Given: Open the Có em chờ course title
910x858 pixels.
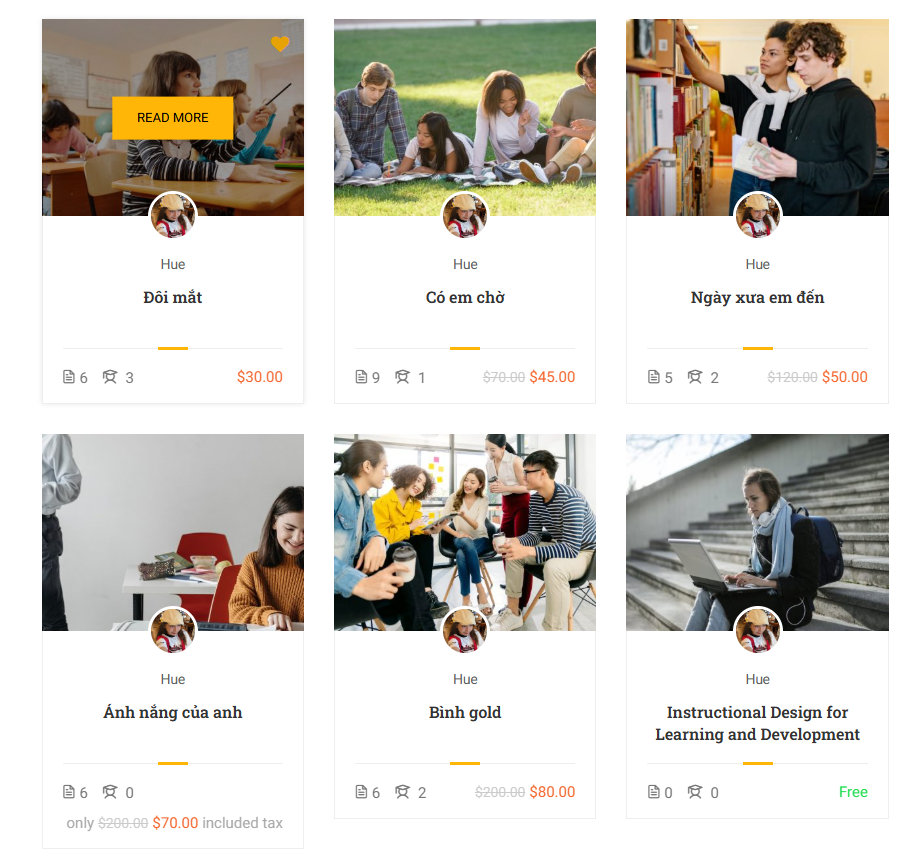Looking at the screenshot, I should 465,297.
